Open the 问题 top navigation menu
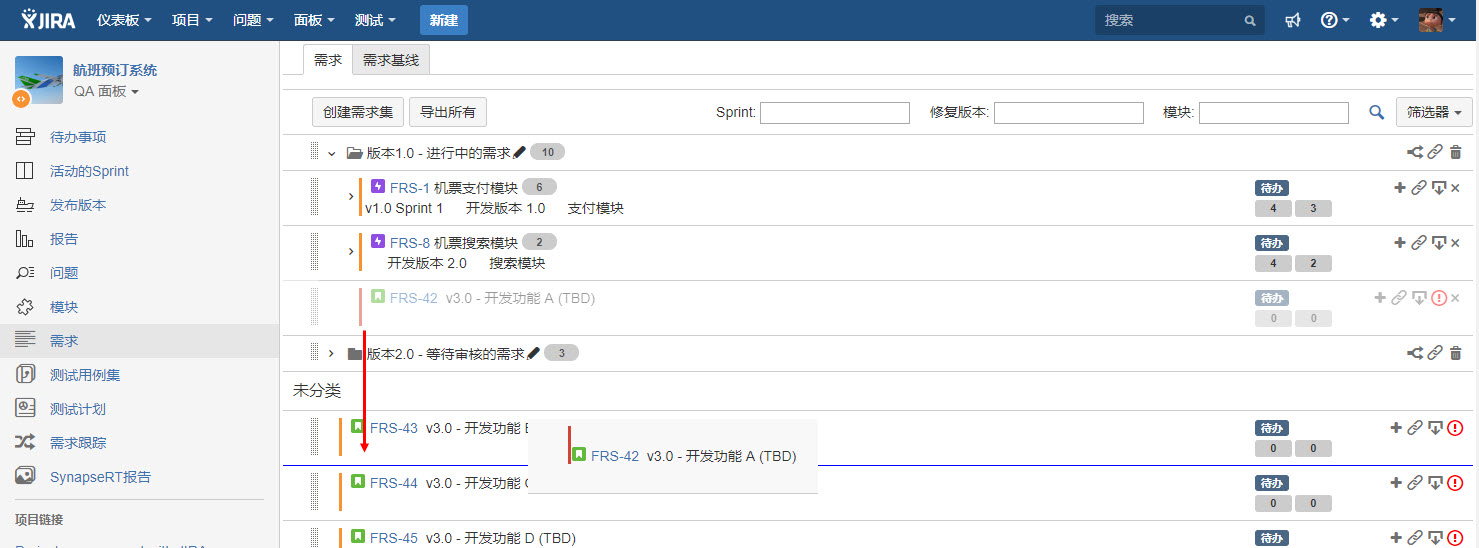This screenshot has height=548, width=1479. (x=254, y=20)
